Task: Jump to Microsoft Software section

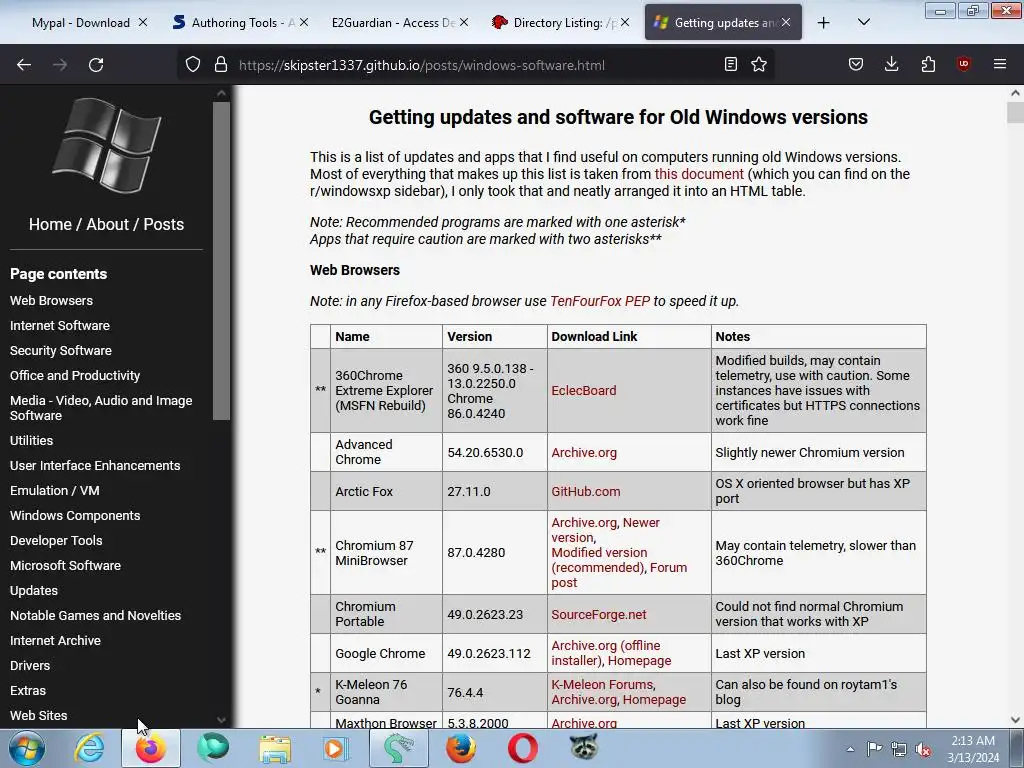Action: click(x=65, y=566)
